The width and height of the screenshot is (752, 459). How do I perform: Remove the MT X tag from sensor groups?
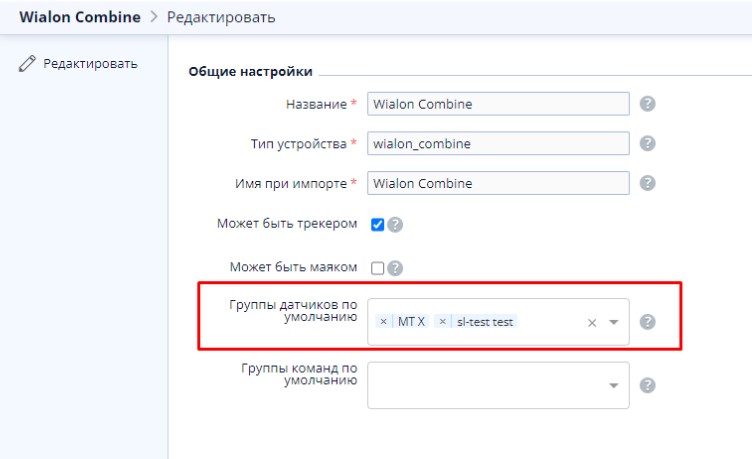pyautogui.click(x=383, y=322)
